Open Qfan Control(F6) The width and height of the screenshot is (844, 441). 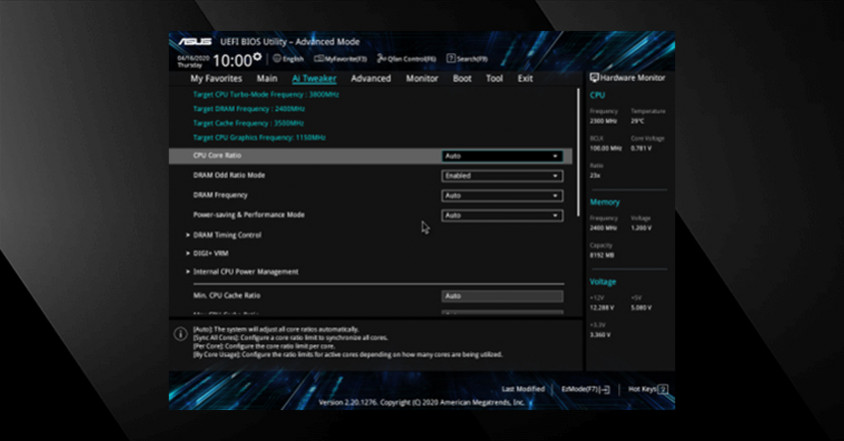406,59
